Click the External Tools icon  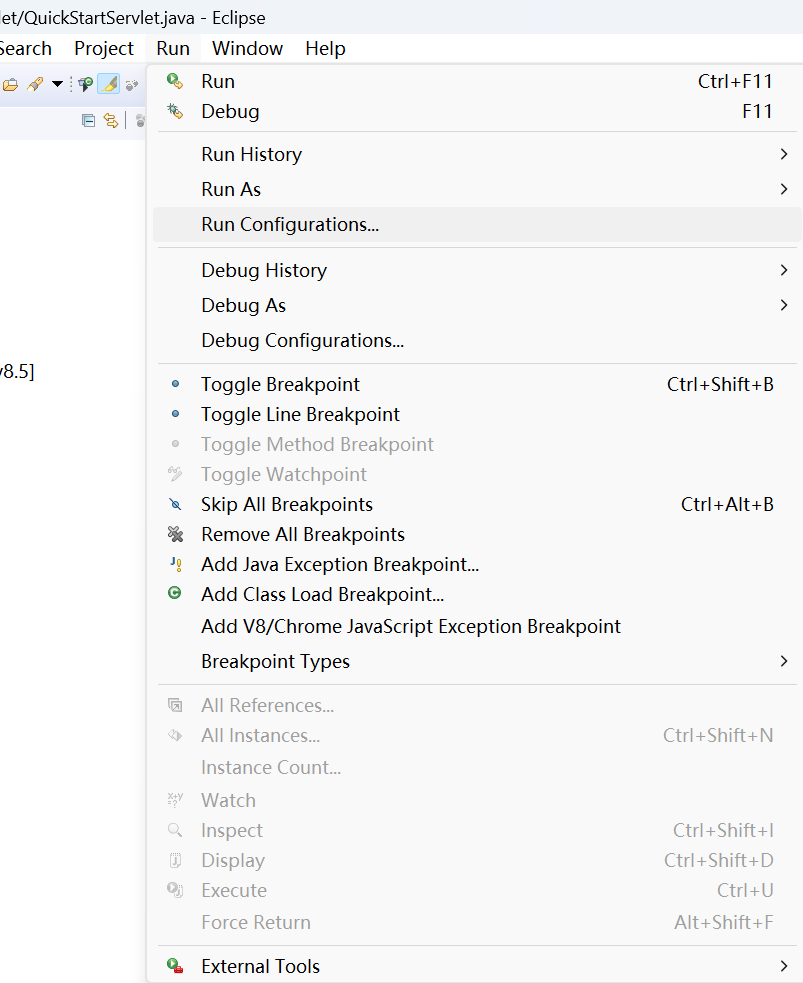175,966
